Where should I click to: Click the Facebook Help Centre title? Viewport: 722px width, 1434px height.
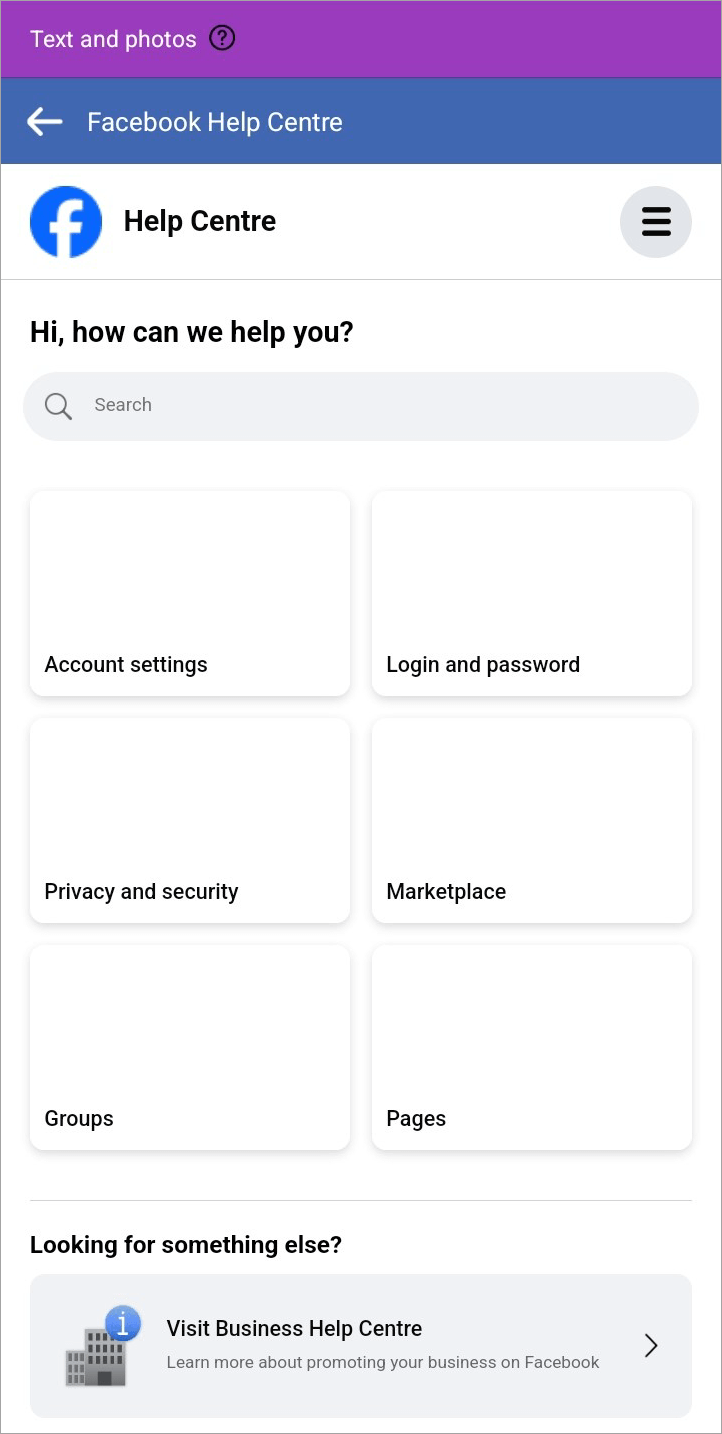(215, 122)
